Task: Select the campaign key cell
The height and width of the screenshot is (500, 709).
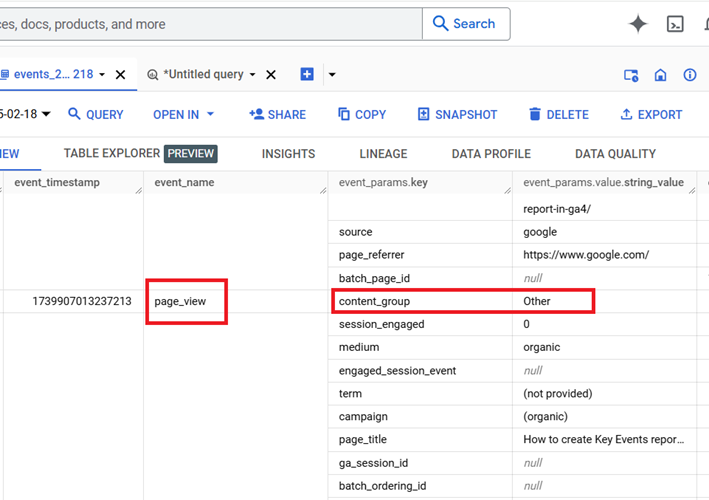Action: (421, 417)
